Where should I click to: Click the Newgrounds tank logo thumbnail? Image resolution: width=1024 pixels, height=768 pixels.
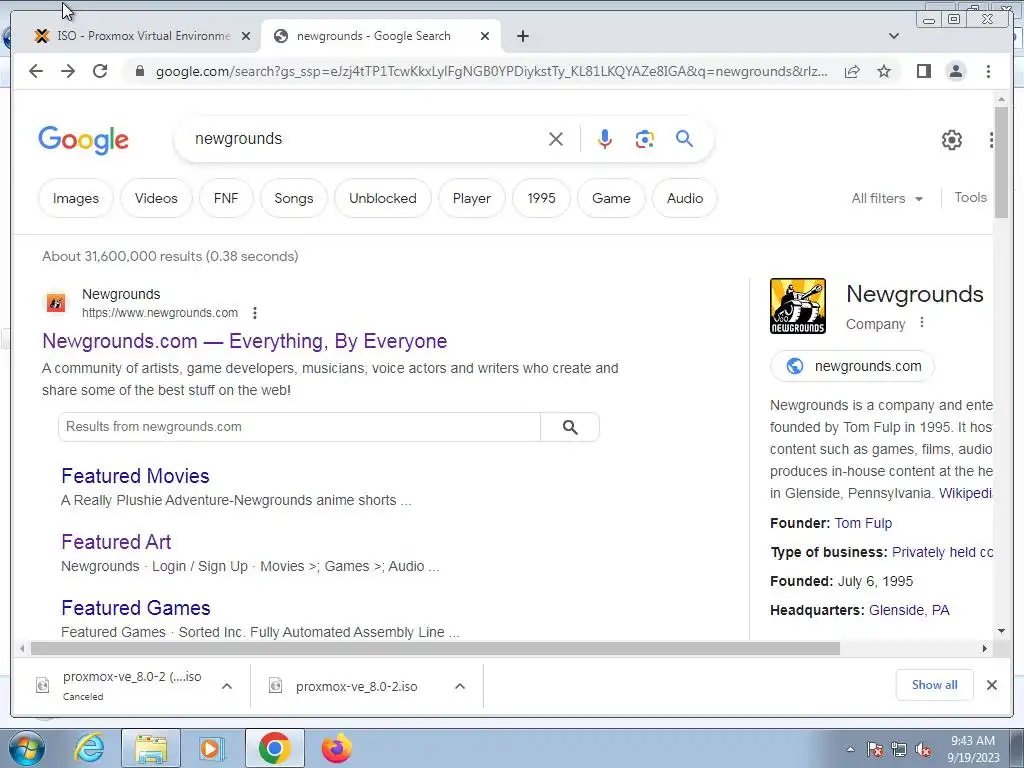pyautogui.click(x=797, y=306)
